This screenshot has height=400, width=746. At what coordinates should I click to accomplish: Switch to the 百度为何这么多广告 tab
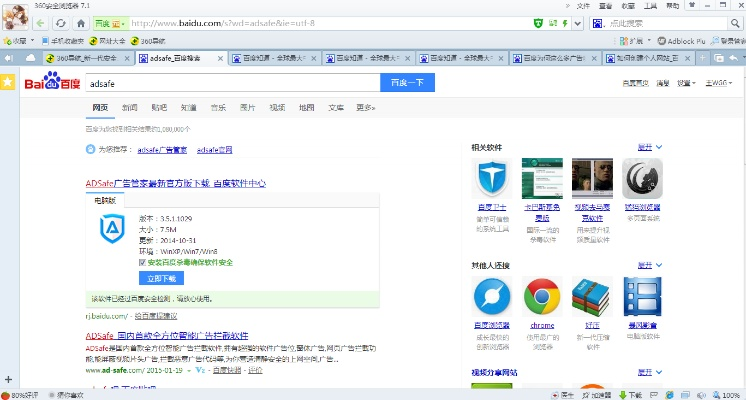point(555,58)
